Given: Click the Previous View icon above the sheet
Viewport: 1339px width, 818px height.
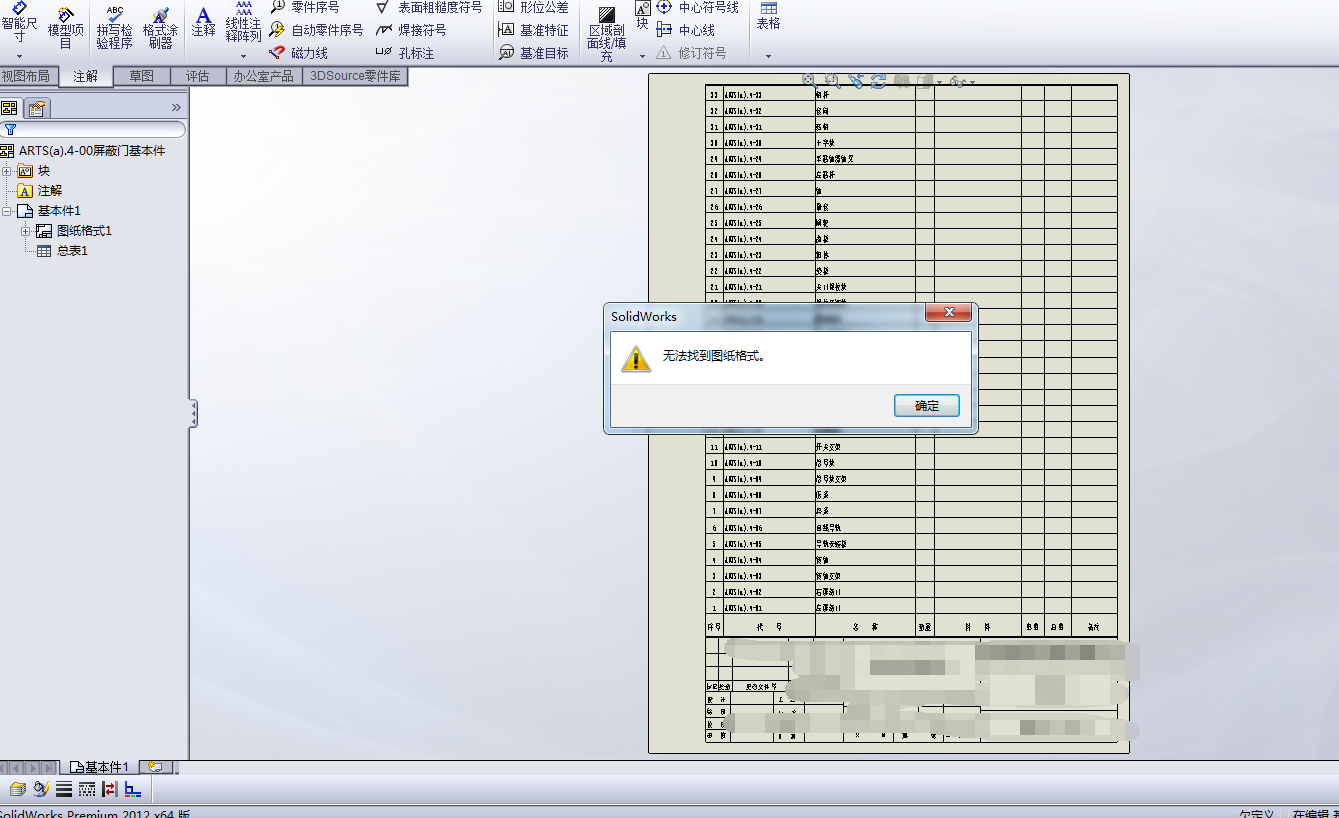Looking at the screenshot, I should (x=856, y=80).
